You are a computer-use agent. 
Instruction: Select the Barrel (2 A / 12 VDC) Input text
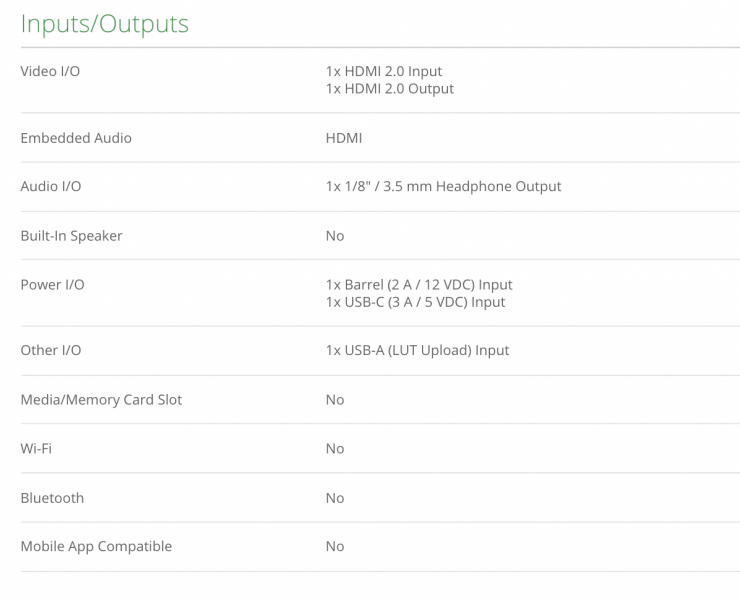(x=418, y=285)
